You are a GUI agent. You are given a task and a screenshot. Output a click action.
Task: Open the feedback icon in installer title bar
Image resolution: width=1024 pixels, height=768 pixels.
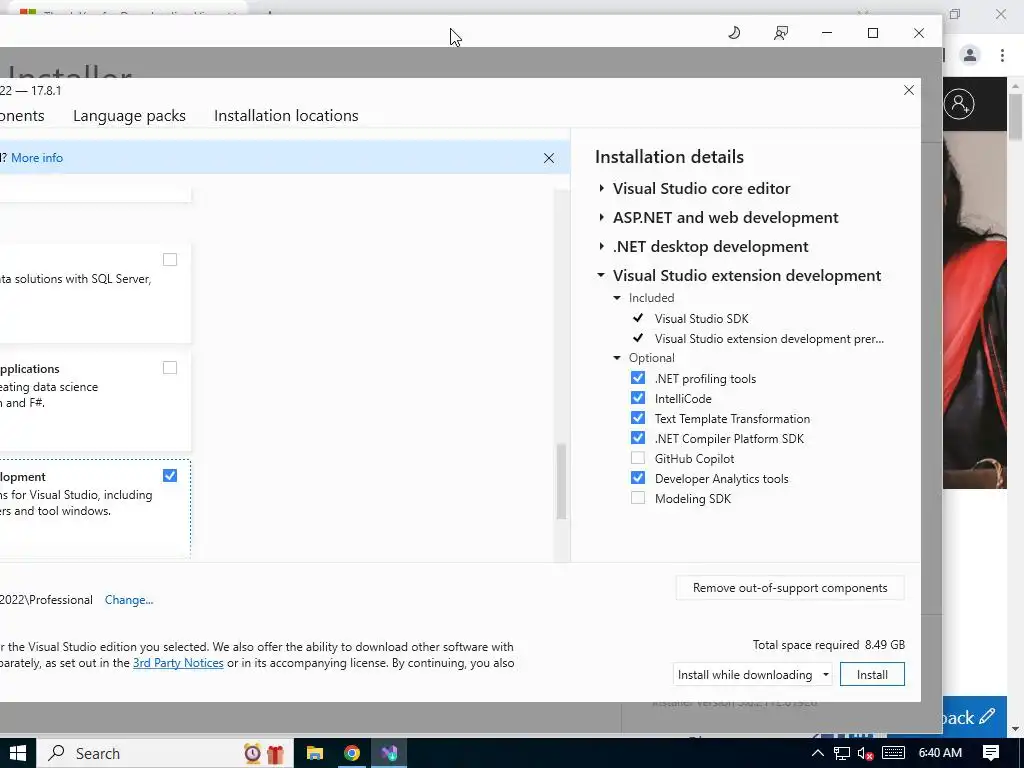780,33
